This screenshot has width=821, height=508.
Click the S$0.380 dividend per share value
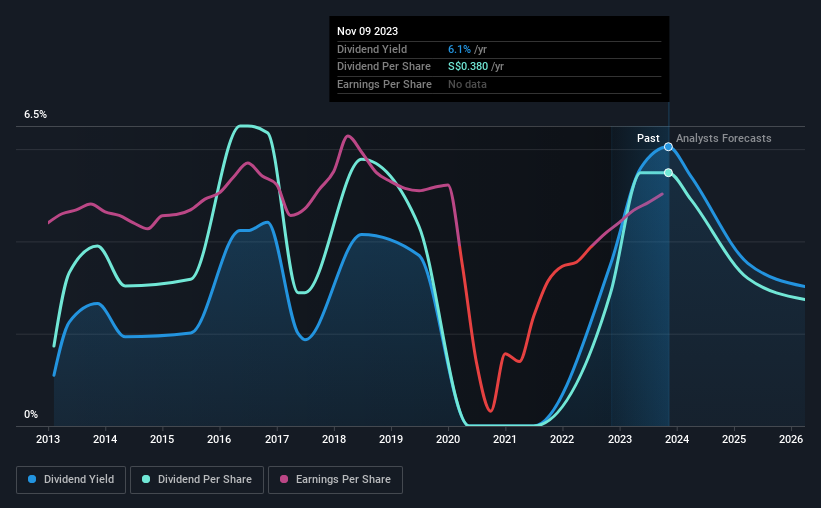coord(468,67)
